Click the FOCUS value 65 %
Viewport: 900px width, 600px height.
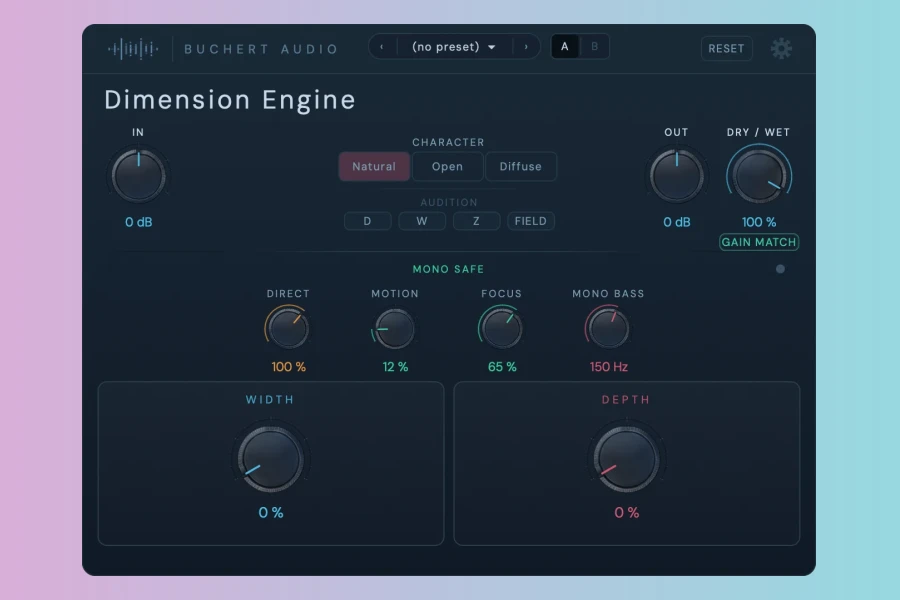[x=502, y=367]
